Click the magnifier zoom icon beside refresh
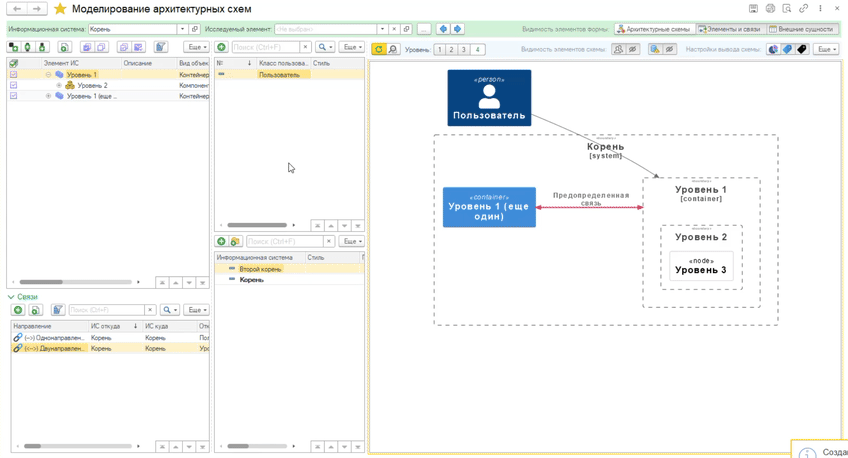The height and width of the screenshot is (458, 848). click(x=393, y=49)
